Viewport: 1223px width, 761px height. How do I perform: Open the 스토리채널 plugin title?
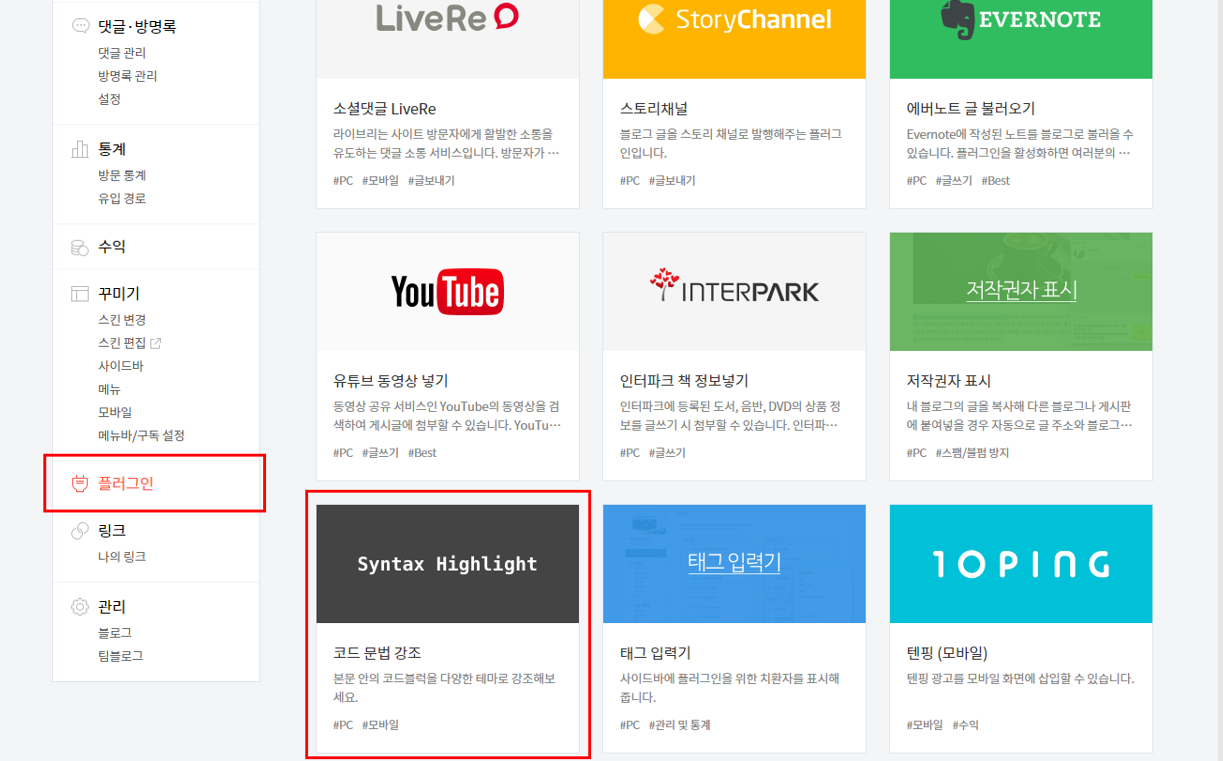click(654, 109)
